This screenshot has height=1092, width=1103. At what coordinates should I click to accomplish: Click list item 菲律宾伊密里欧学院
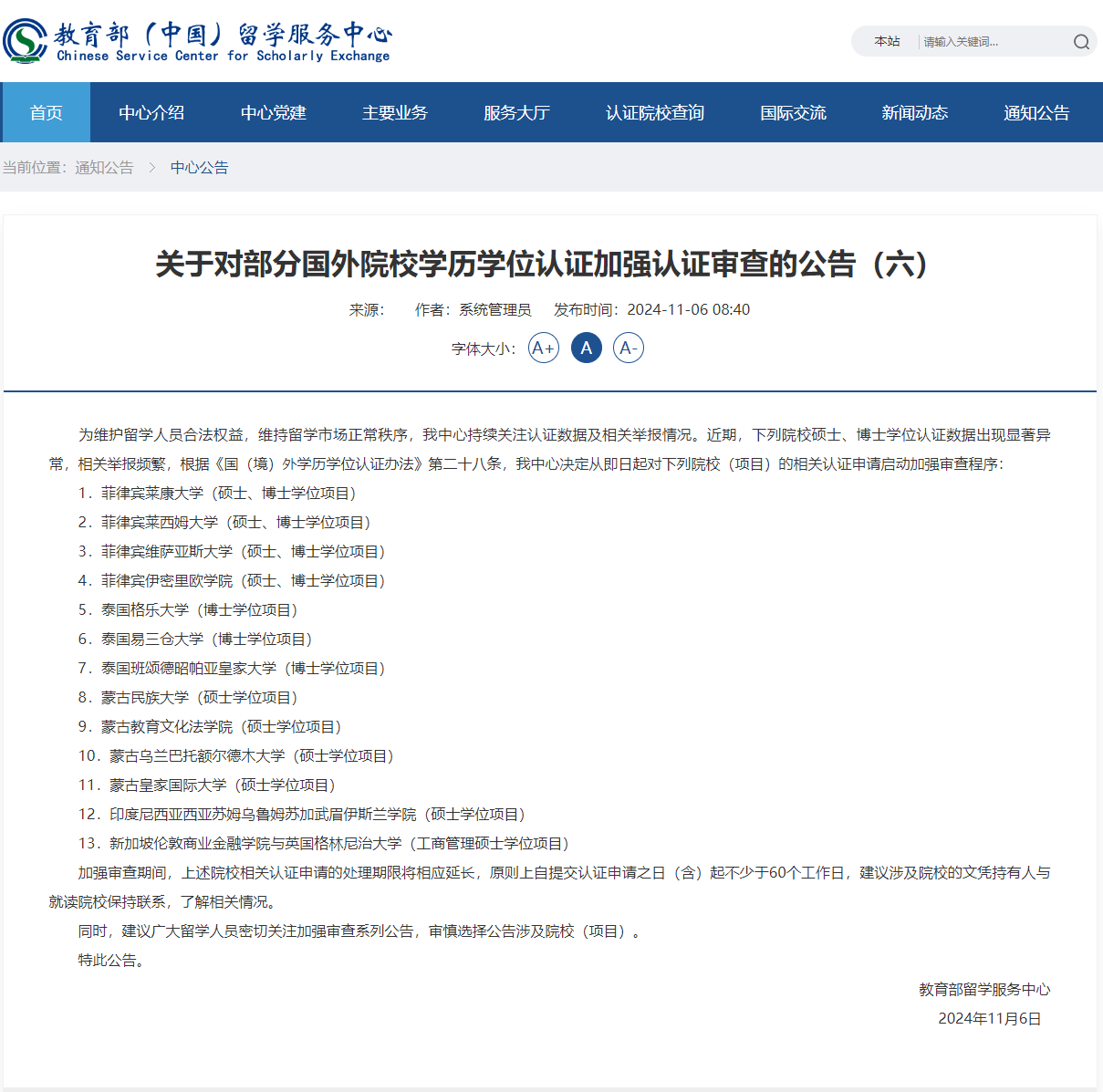click(x=232, y=581)
